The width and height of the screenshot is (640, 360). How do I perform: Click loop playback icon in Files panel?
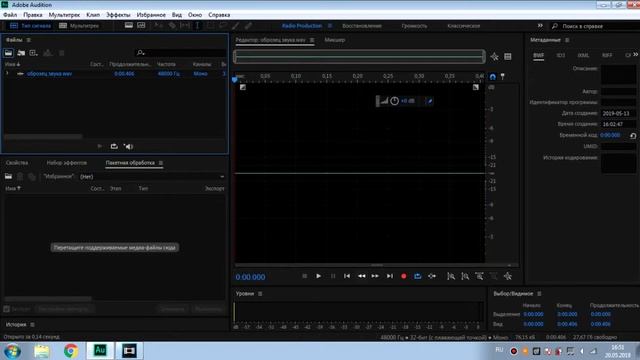pyautogui.click(x=114, y=146)
